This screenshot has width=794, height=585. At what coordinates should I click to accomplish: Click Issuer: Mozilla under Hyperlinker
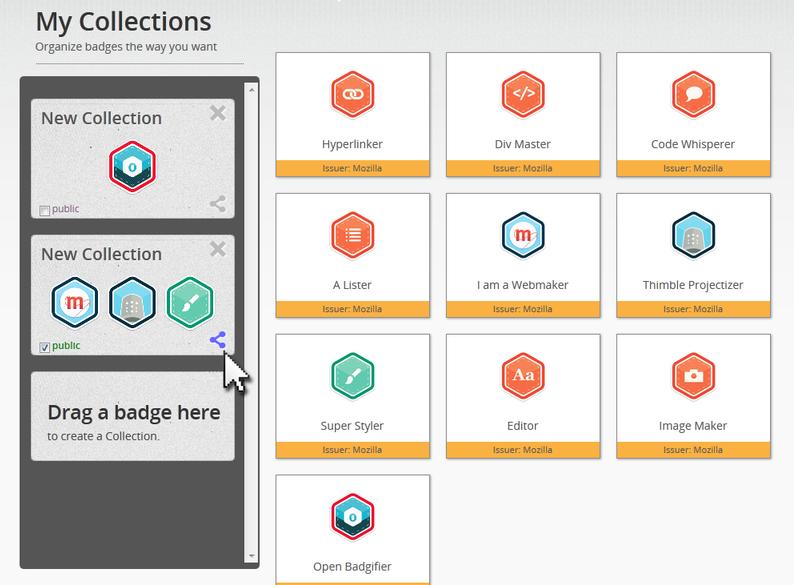pos(352,168)
